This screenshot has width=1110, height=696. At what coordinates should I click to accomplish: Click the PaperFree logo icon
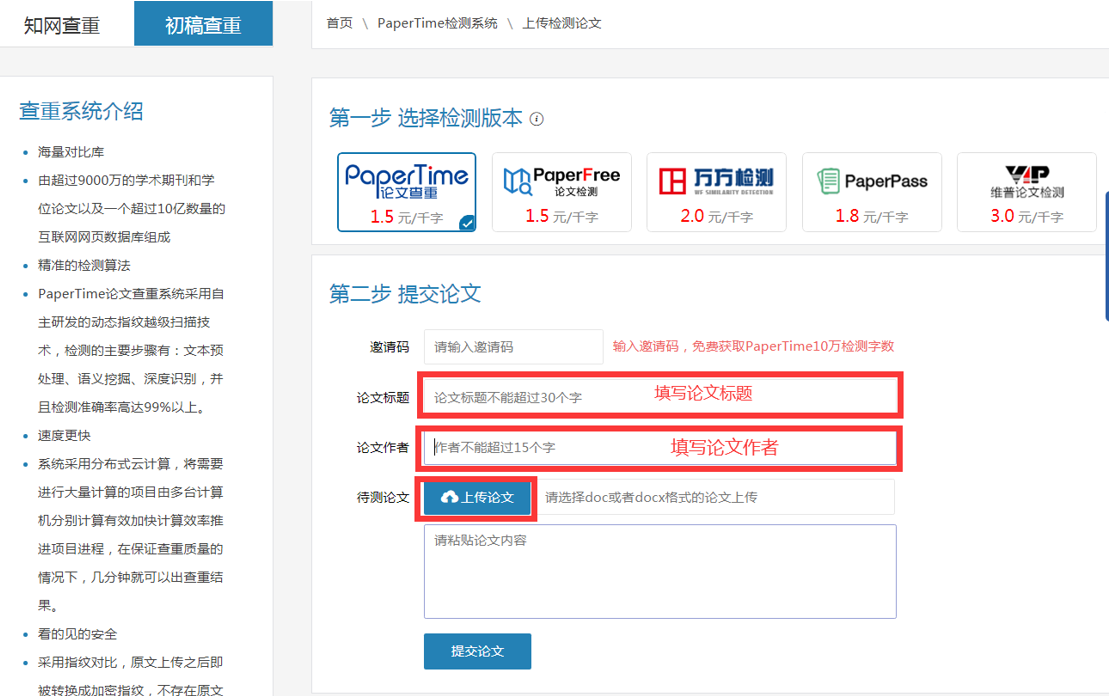(517, 181)
